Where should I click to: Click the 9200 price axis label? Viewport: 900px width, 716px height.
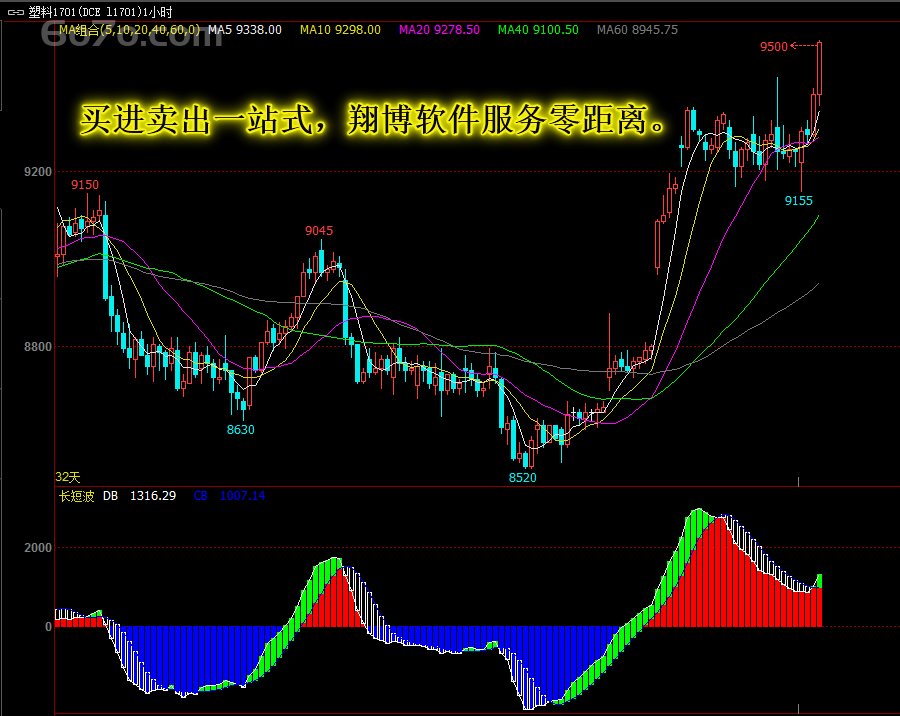point(37,172)
